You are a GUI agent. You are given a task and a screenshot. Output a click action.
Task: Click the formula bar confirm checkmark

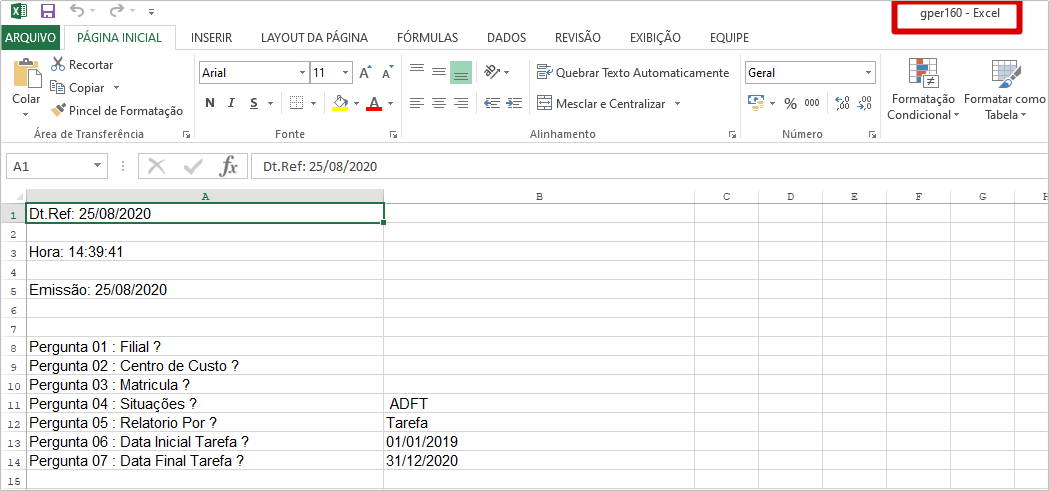[193, 166]
